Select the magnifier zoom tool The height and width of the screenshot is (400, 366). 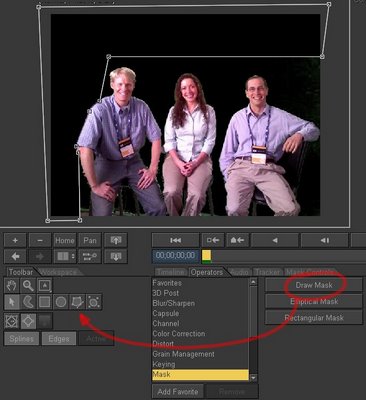28,286
